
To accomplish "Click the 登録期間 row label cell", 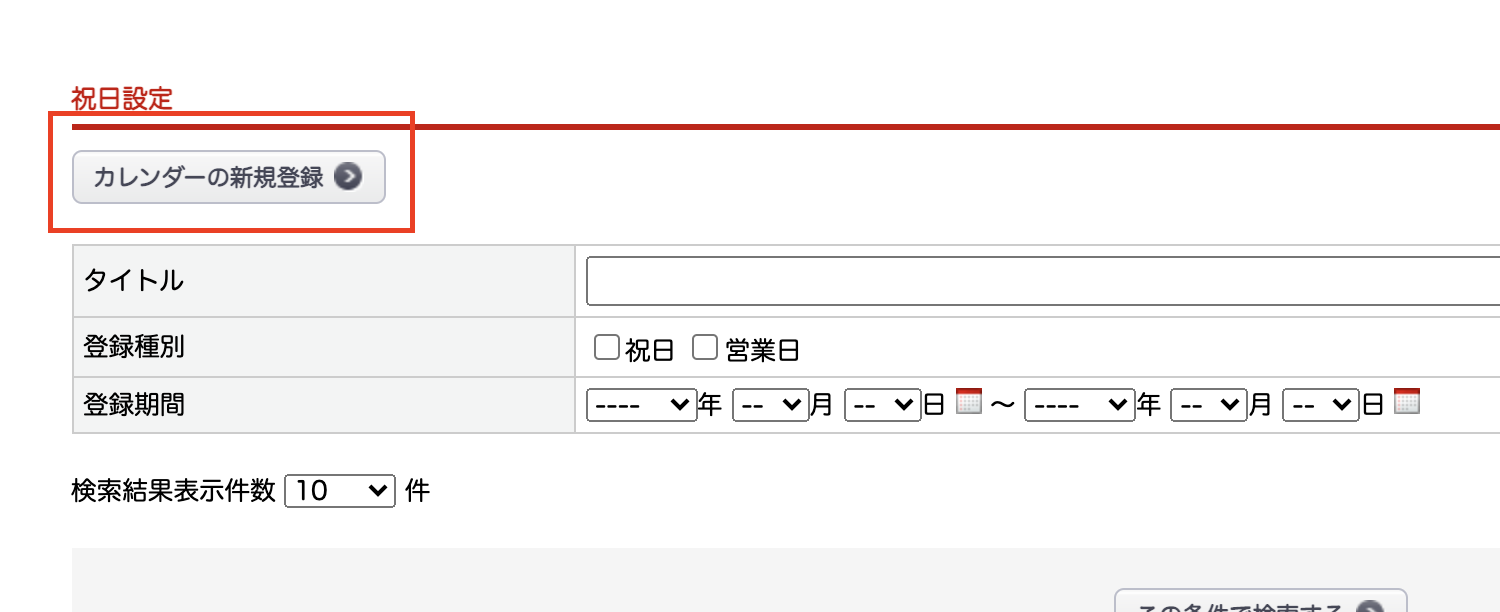I will [323, 405].
